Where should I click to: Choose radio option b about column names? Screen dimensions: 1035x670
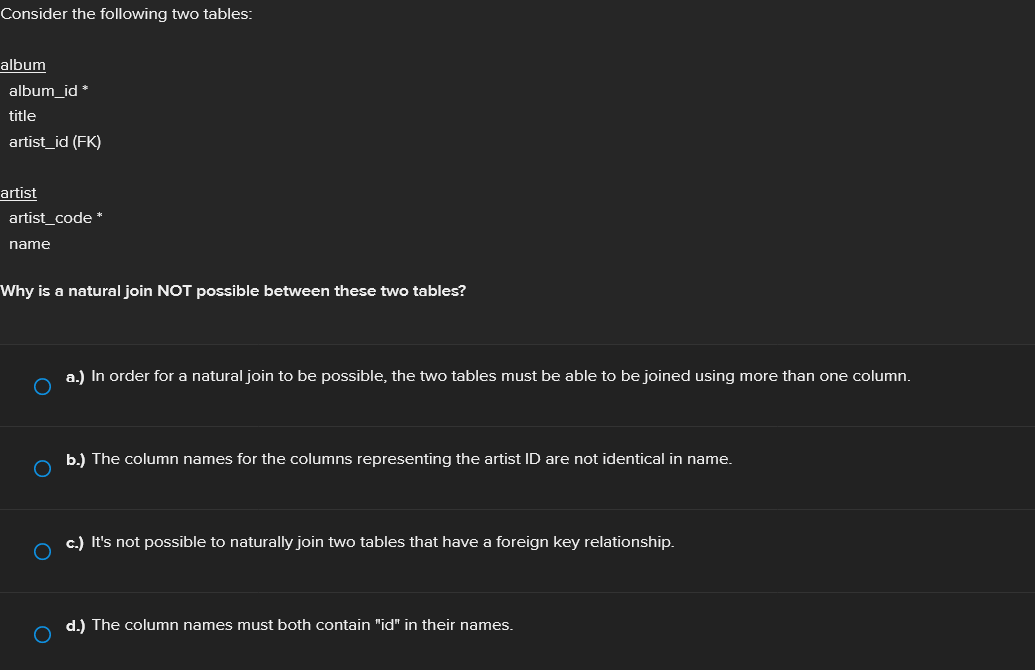tap(41, 469)
